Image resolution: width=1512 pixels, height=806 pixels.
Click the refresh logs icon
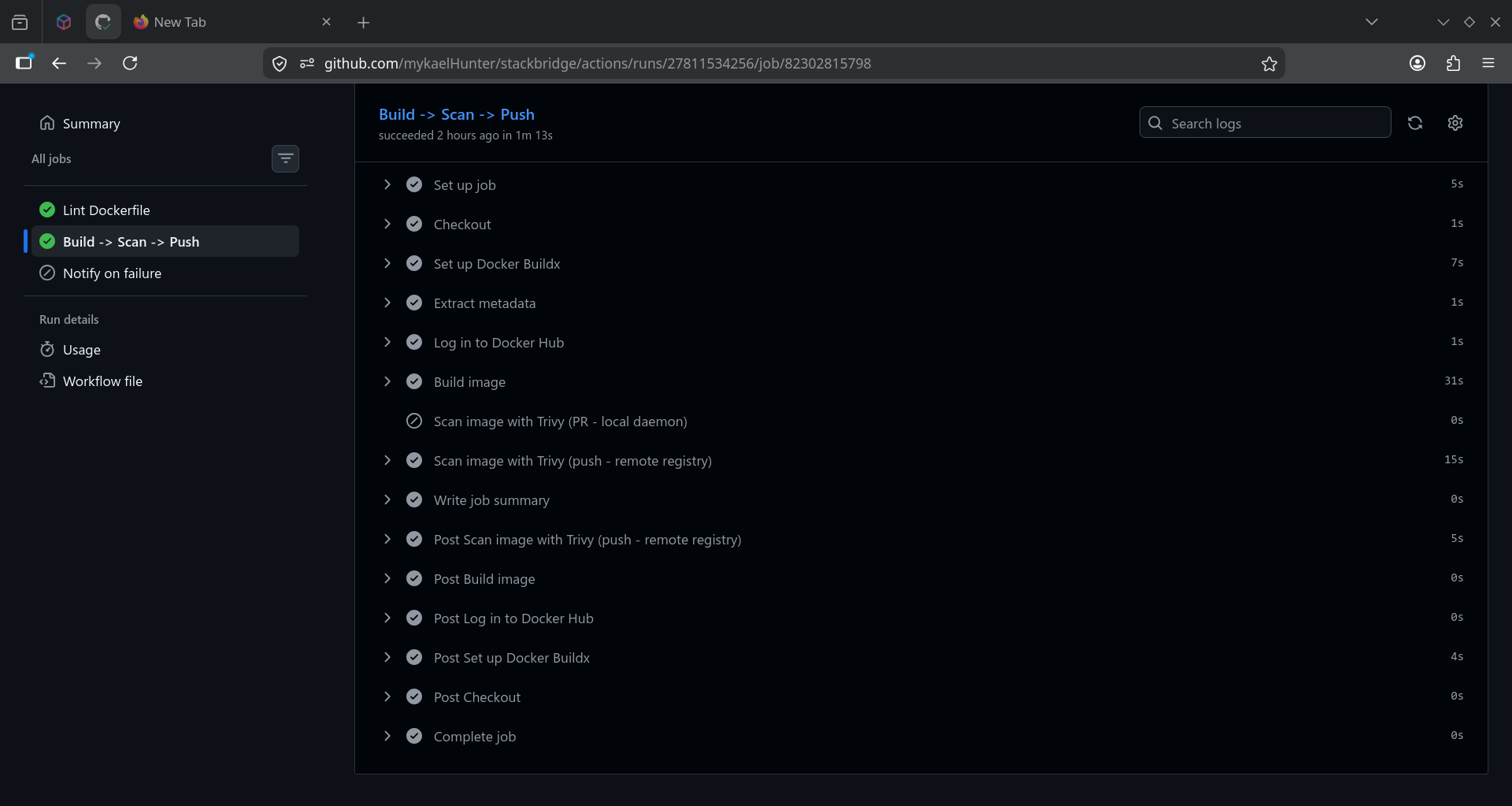tap(1415, 123)
